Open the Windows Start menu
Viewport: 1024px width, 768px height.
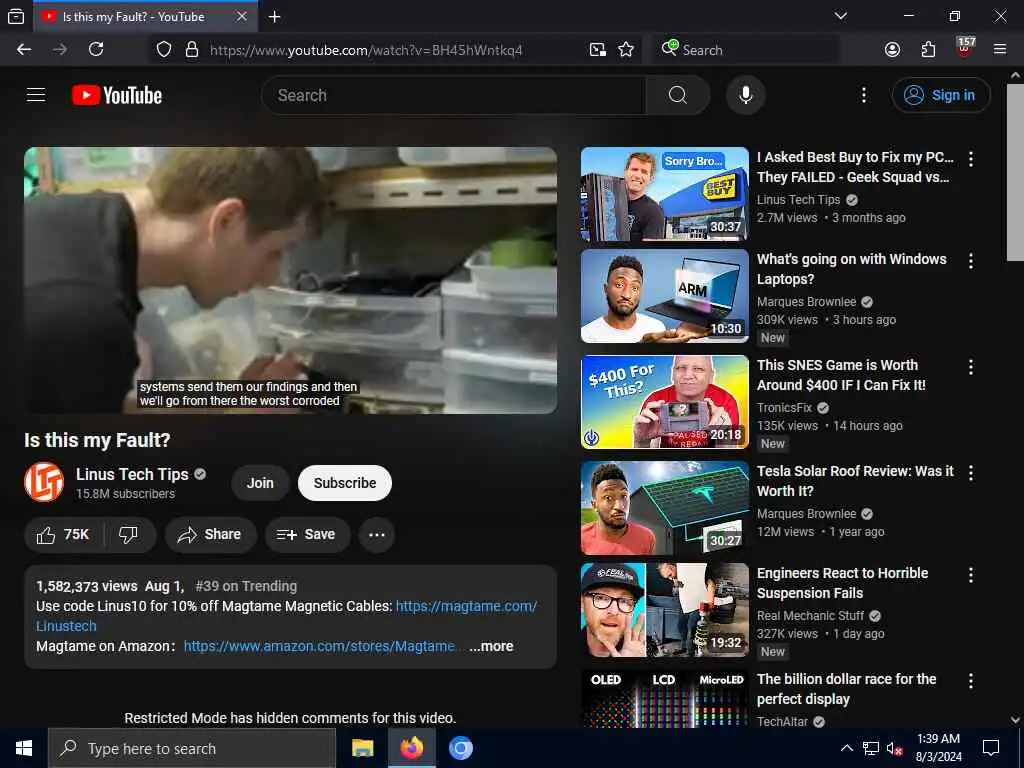24,748
